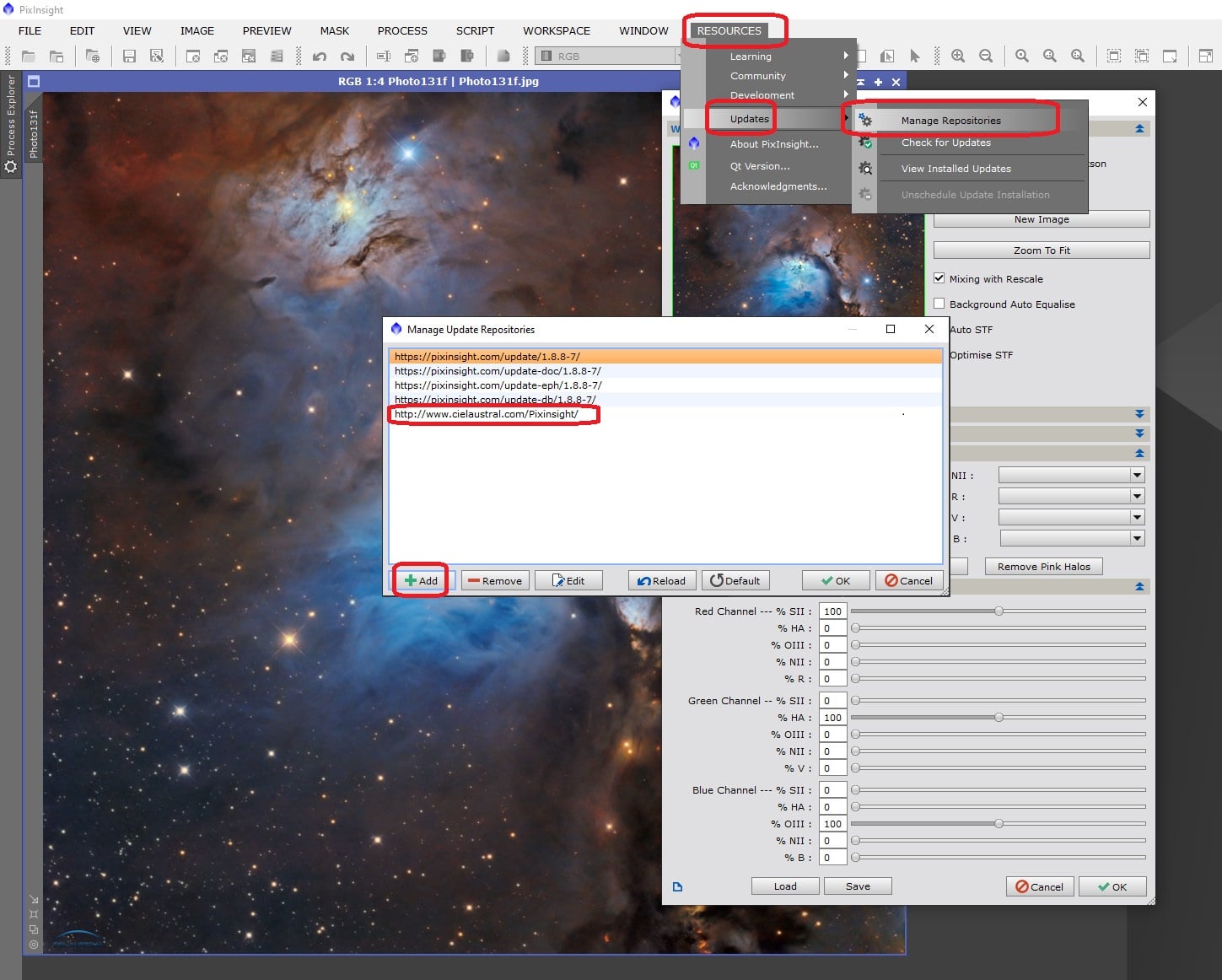Choose View Installed Updates entry
This screenshot has height=980, width=1222.
pyautogui.click(x=956, y=169)
